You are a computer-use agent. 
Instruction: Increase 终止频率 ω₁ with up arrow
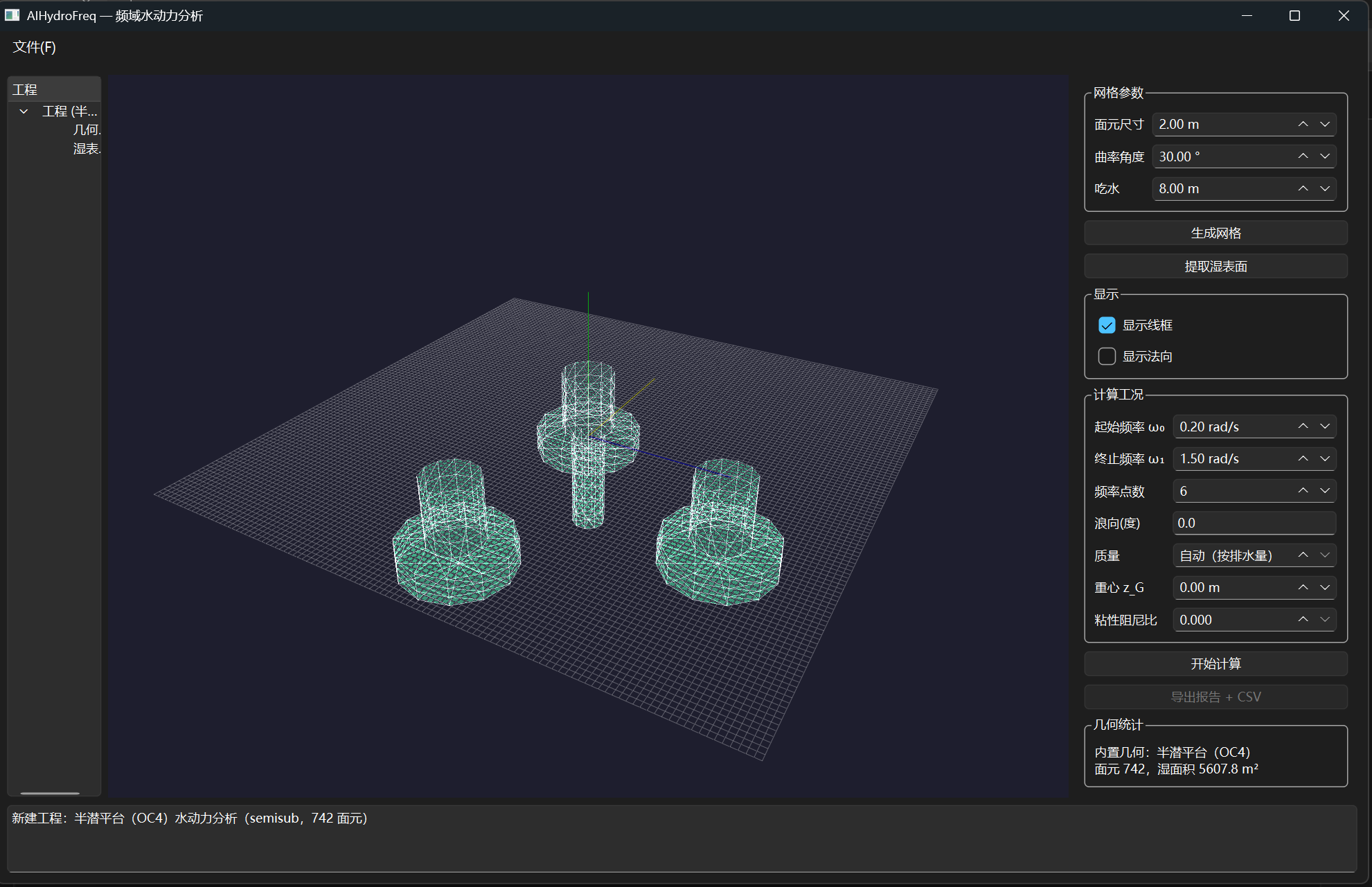[x=1303, y=458]
